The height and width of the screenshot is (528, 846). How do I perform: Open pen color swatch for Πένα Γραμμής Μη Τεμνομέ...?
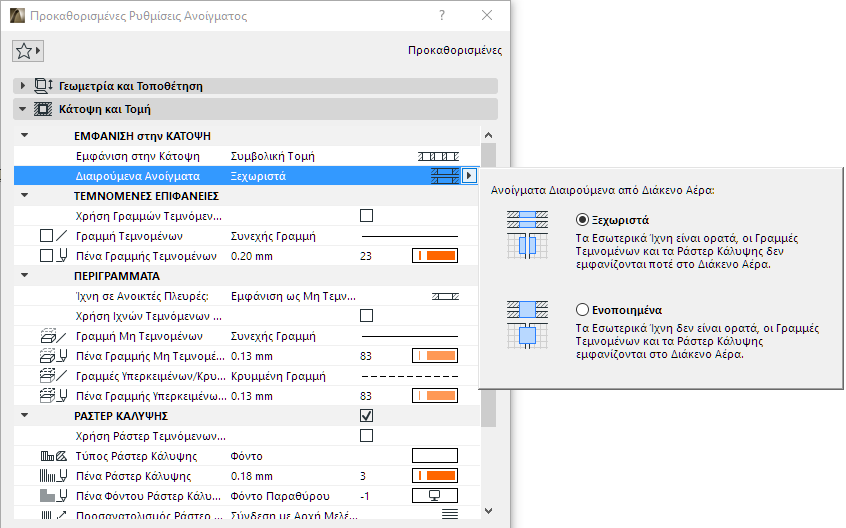(435, 356)
